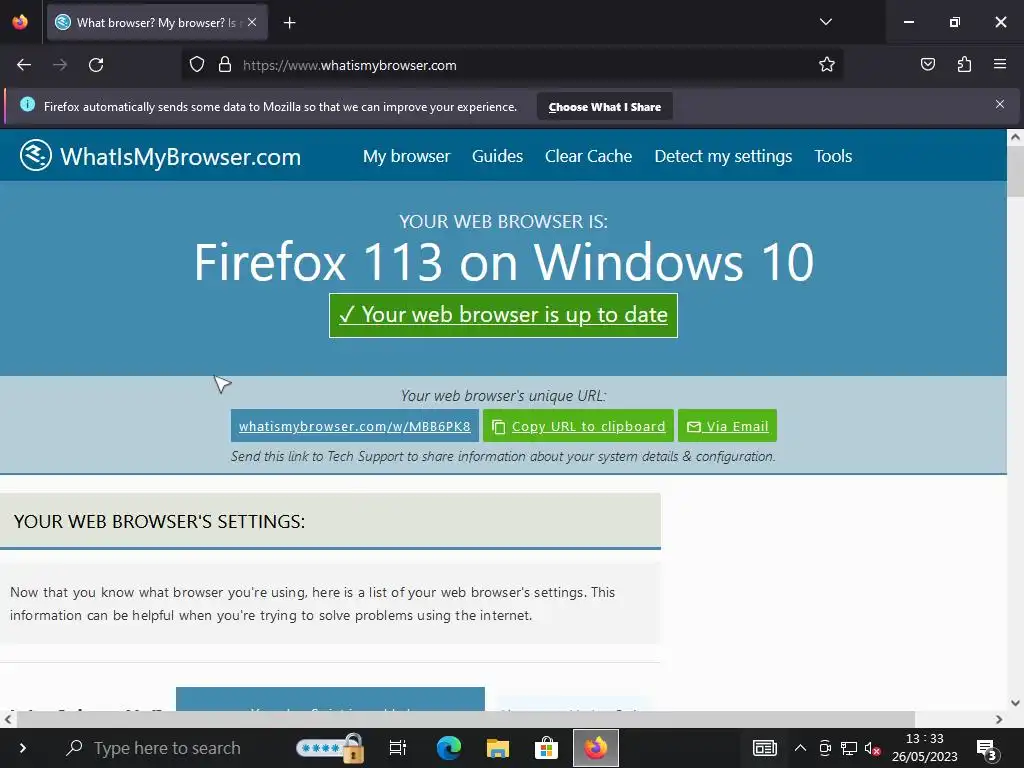Share unique URL Via Email
The image size is (1024, 768).
click(x=728, y=426)
